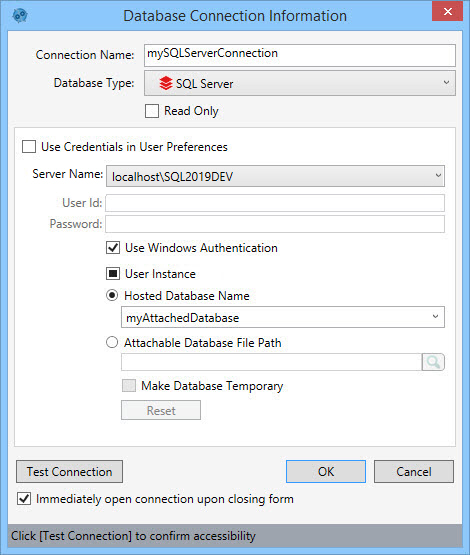Close the Database Connection Information dialog
The image size is (470, 555).
pos(447,11)
